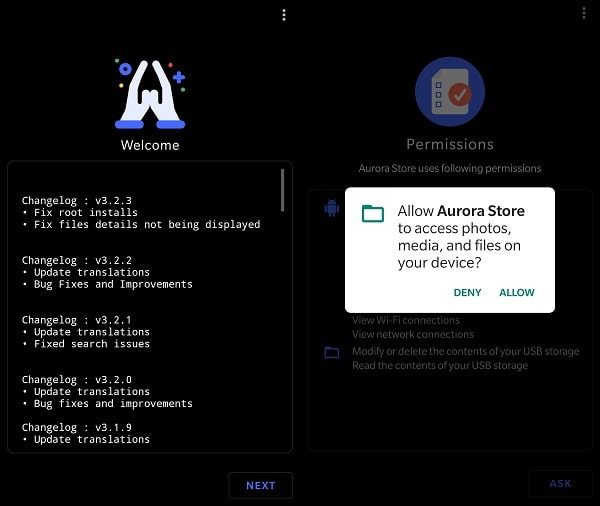Tap the USB storage folder icon
The width and height of the screenshot is (600, 506).
[x=332, y=352]
